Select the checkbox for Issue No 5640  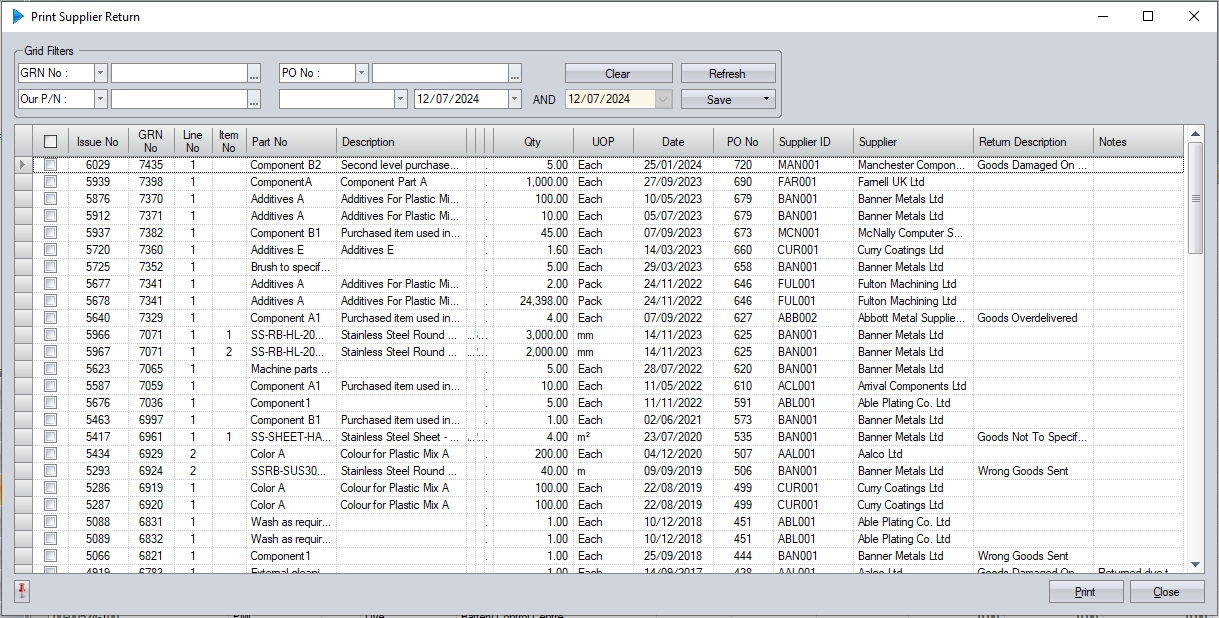click(50, 318)
